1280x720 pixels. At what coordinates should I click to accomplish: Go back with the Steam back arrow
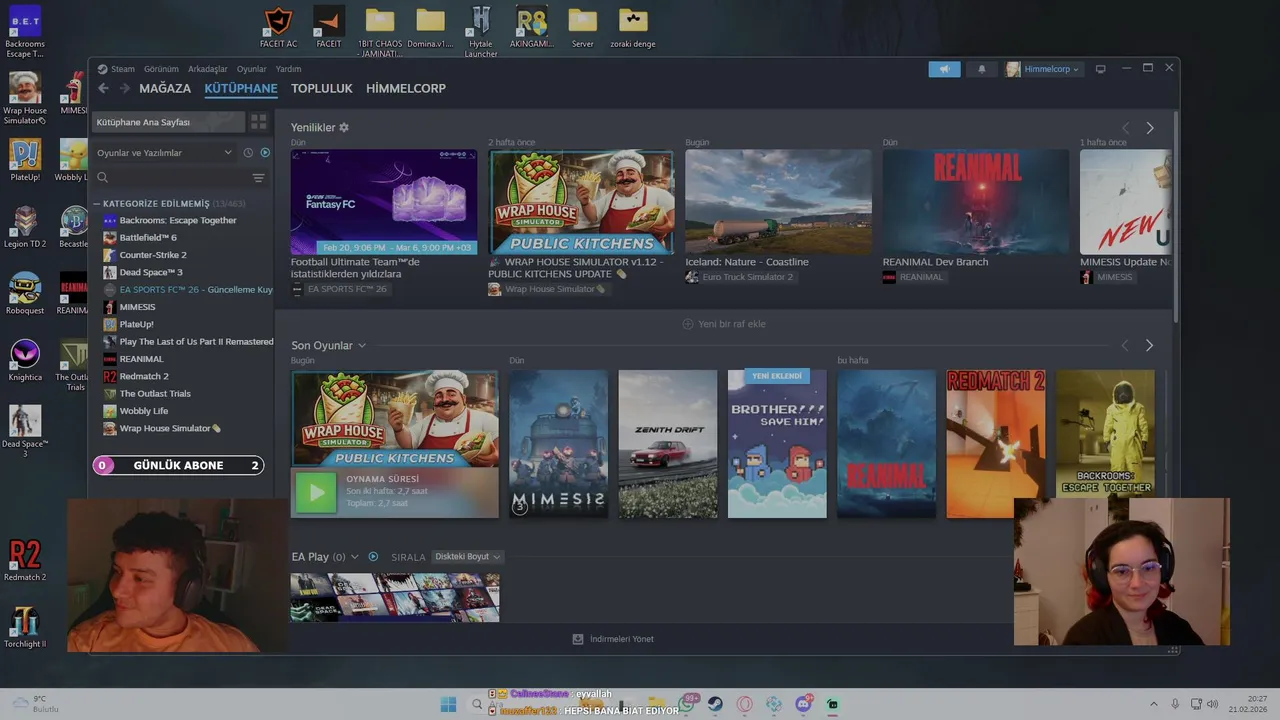[103, 88]
